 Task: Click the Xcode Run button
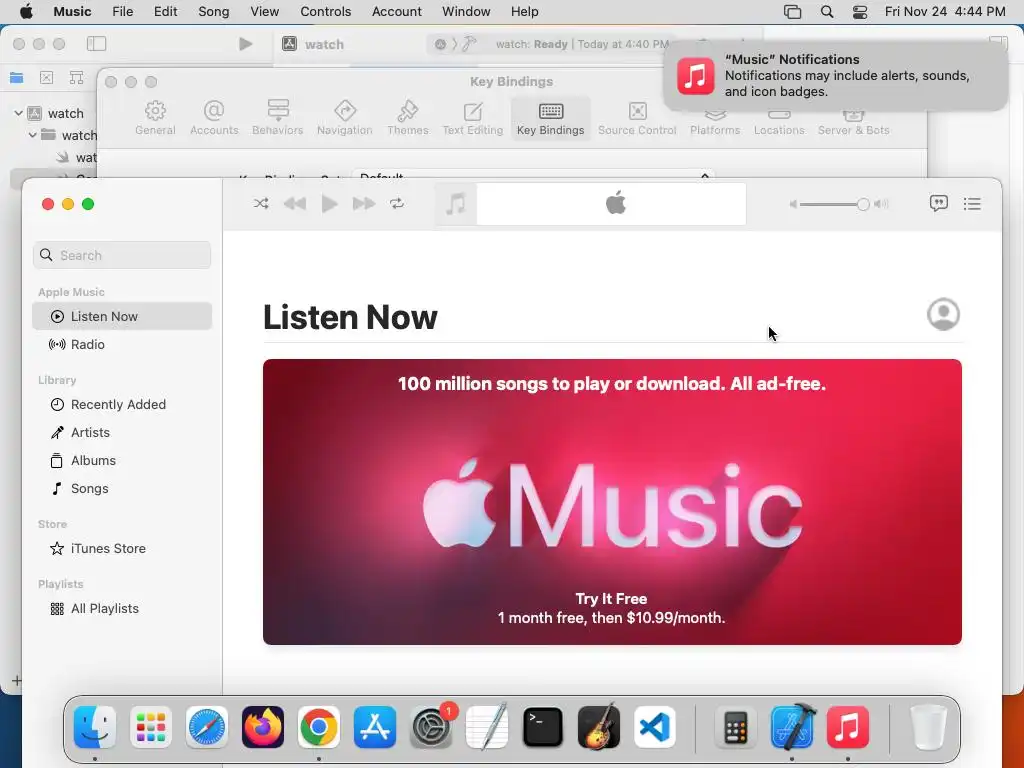pos(246,44)
